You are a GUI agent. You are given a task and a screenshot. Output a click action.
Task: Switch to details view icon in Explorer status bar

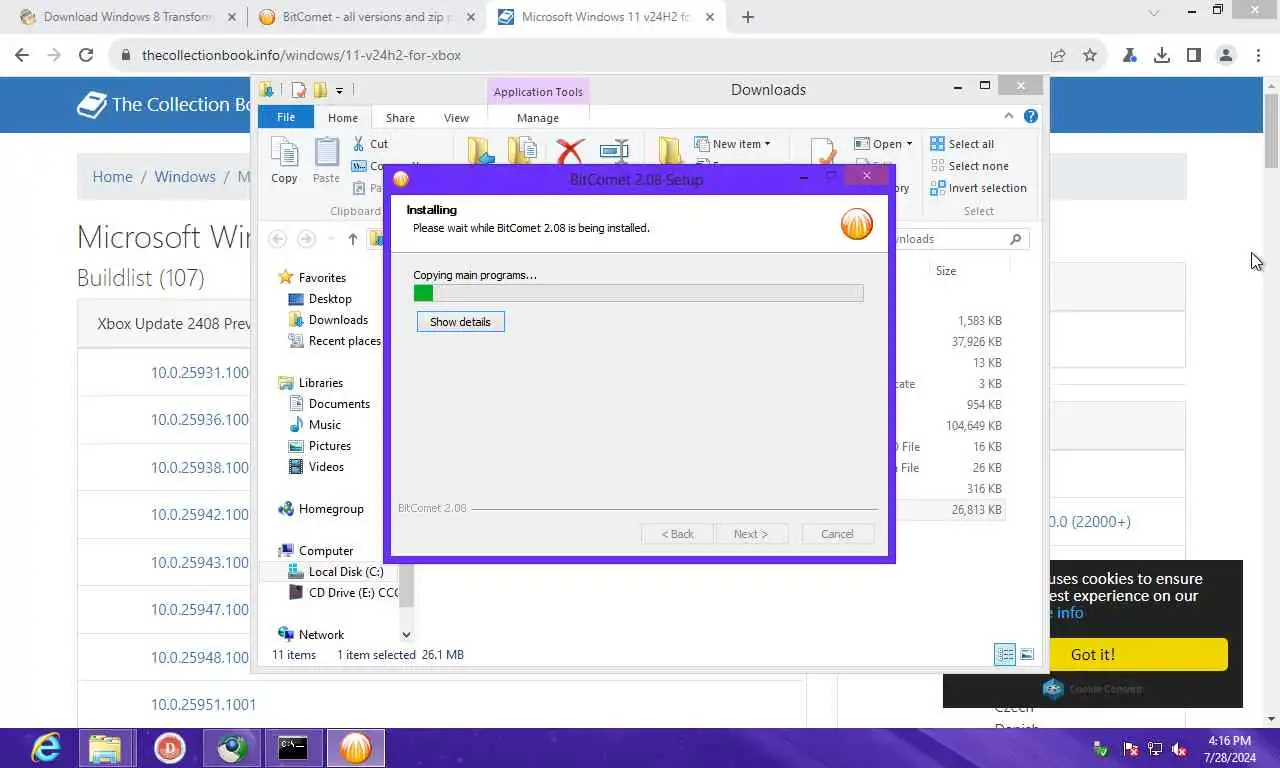click(1005, 655)
